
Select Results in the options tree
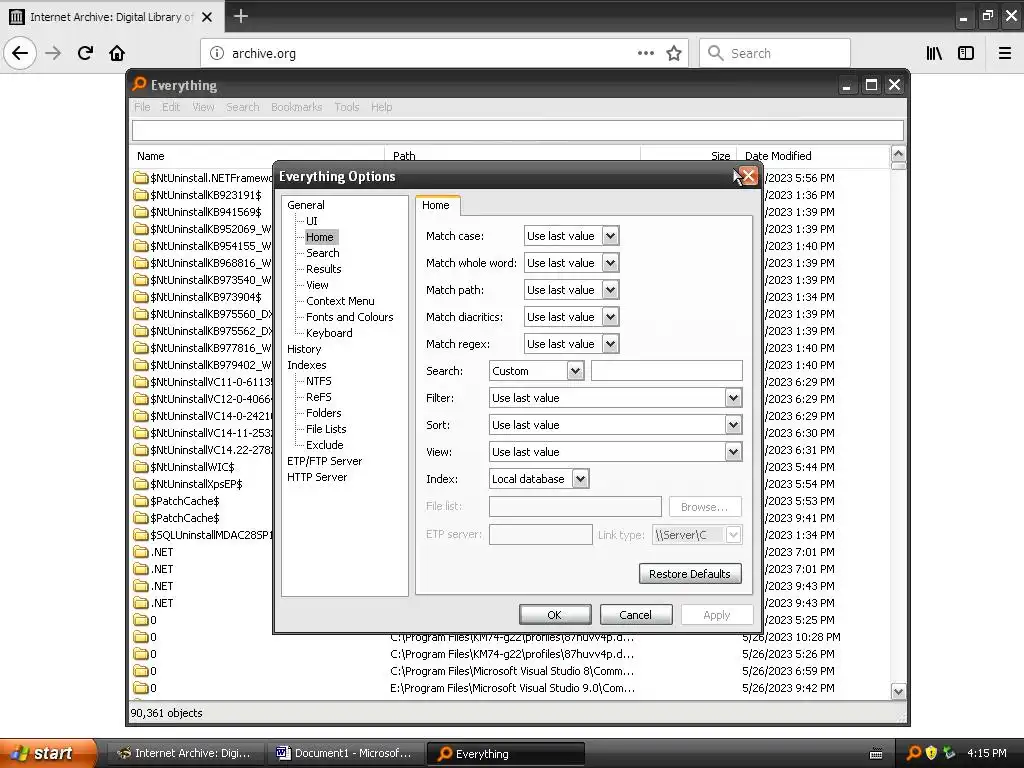pyautogui.click(x=323, y=269)
